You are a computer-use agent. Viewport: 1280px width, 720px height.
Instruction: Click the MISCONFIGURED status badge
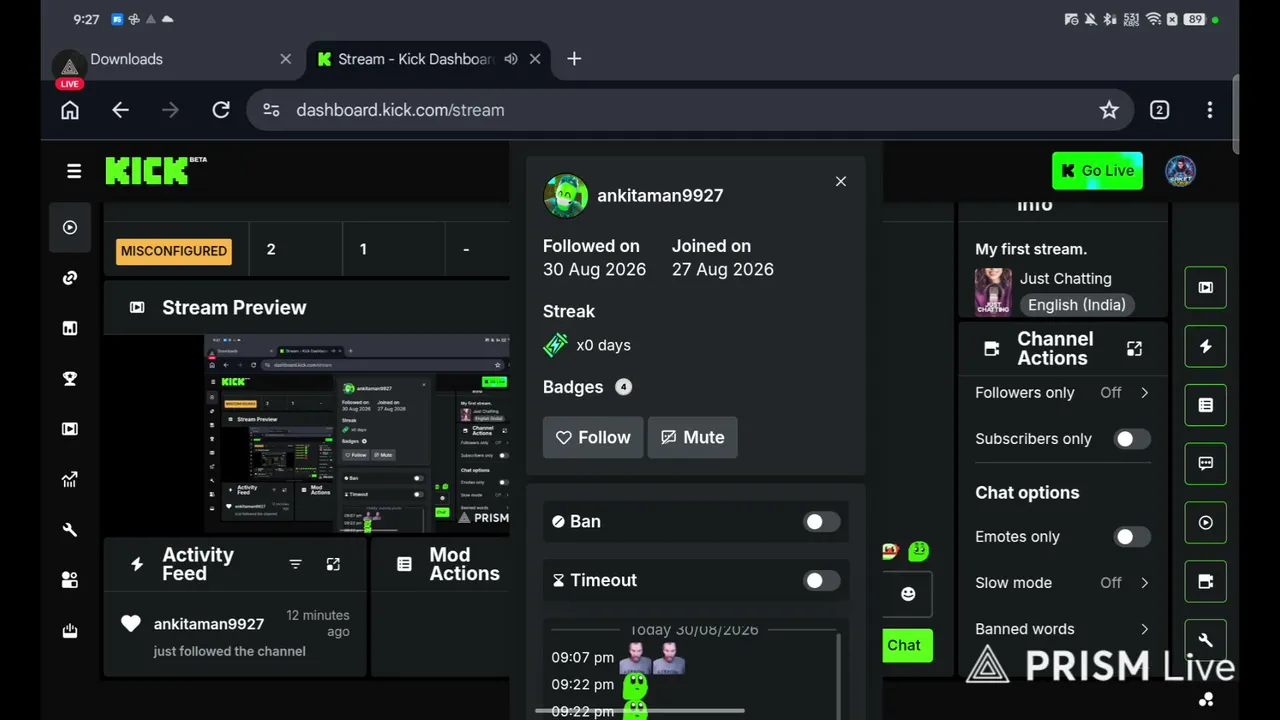tap(174, 251)
